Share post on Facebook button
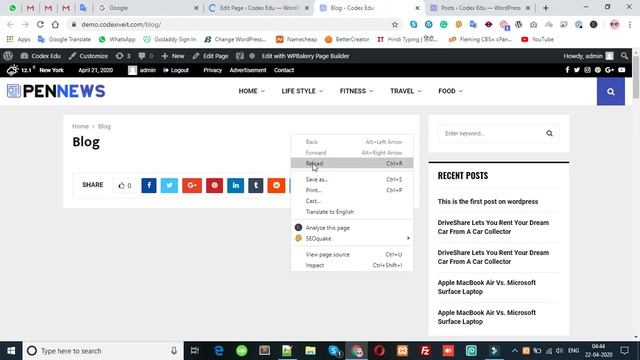The height and width of the screenshot is (360, 640). pyautogui.click(x=149, y=185)
